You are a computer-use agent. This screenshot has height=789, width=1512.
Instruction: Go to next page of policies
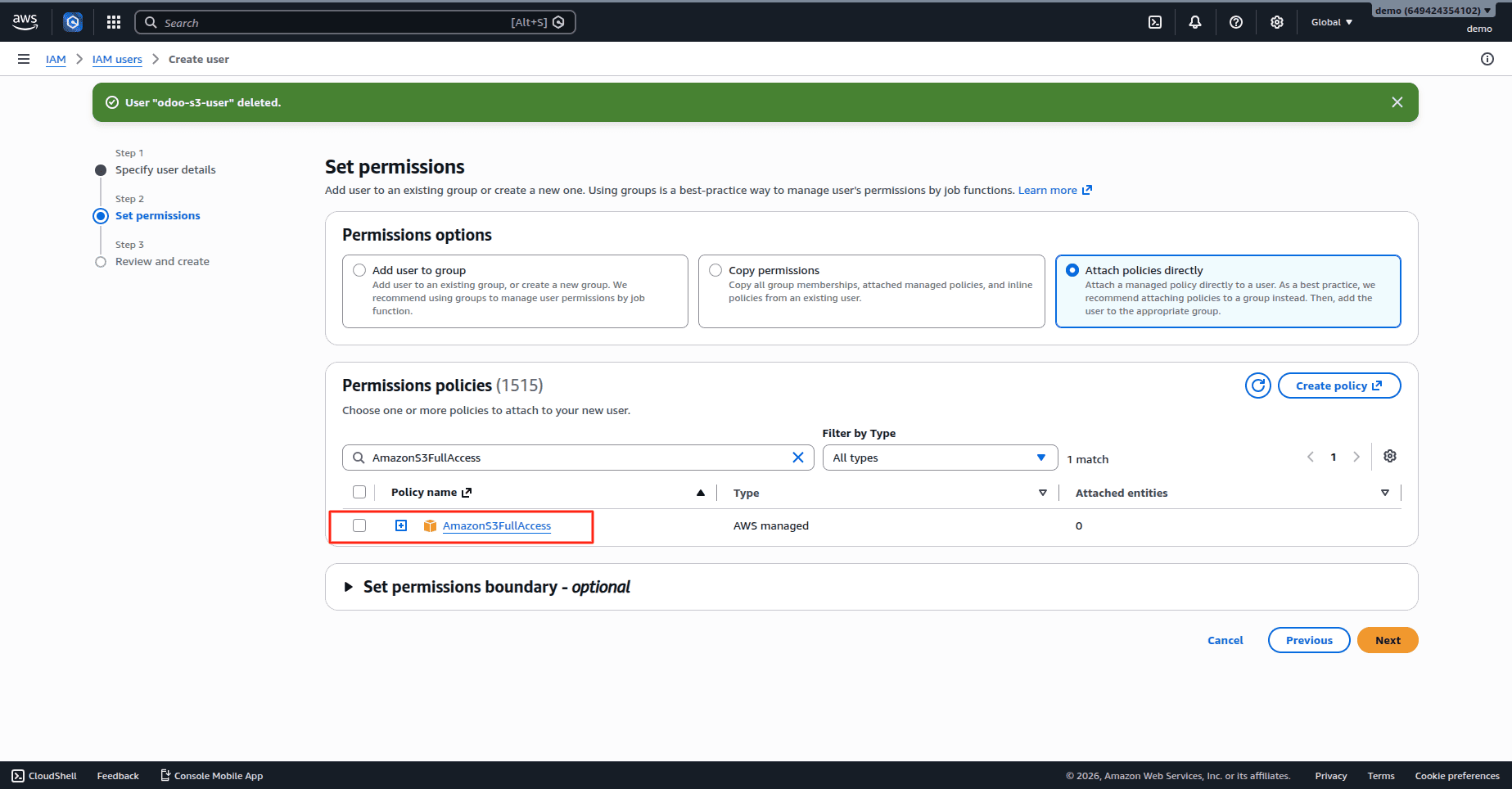1356,457
